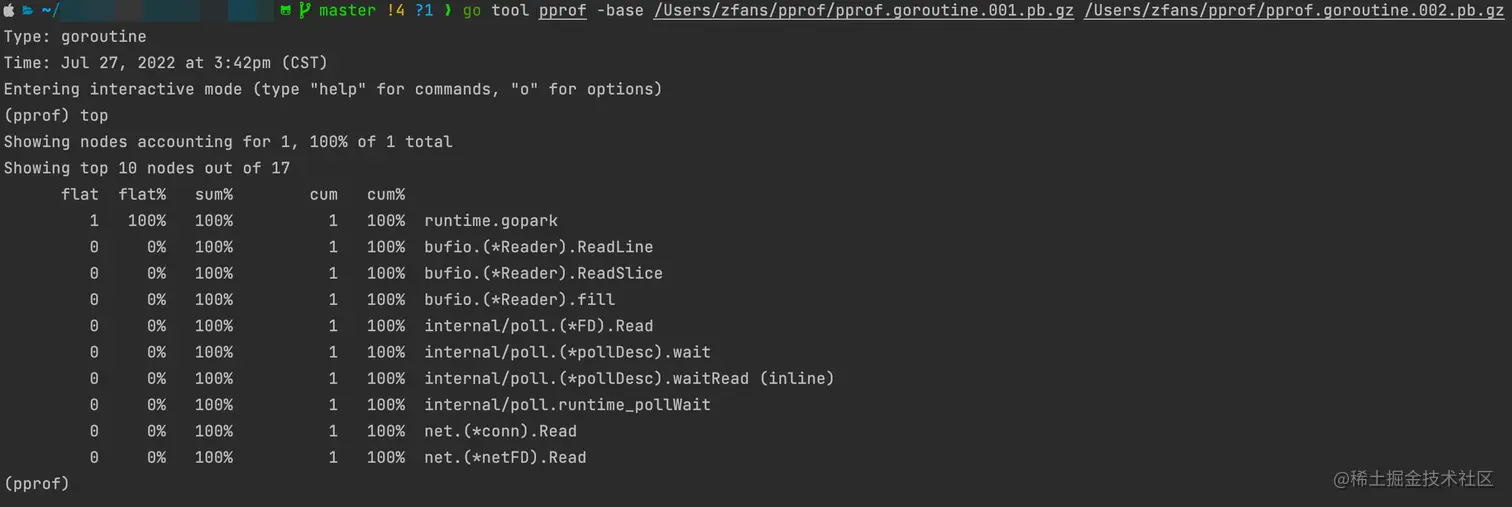The width and height of the screenshot is (1512, 507).
Task: Click the internal/poll.runtime_pollWait entry
Action: (567, 405)
